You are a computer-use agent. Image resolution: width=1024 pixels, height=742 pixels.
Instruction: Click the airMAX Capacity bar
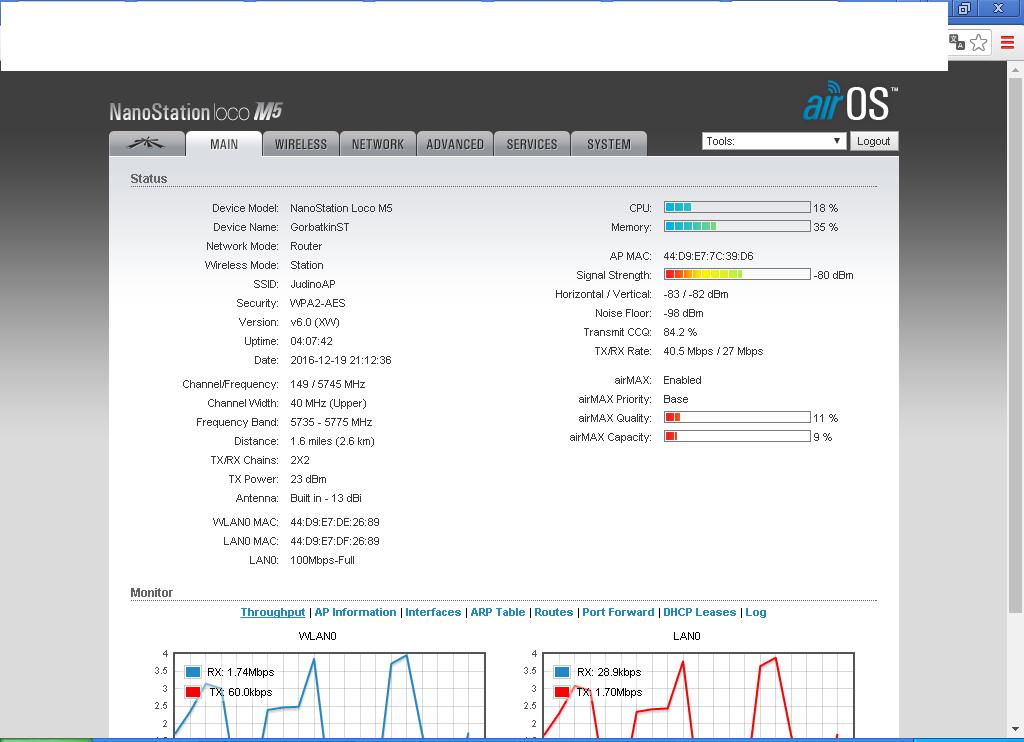click(x=737, y=436)
